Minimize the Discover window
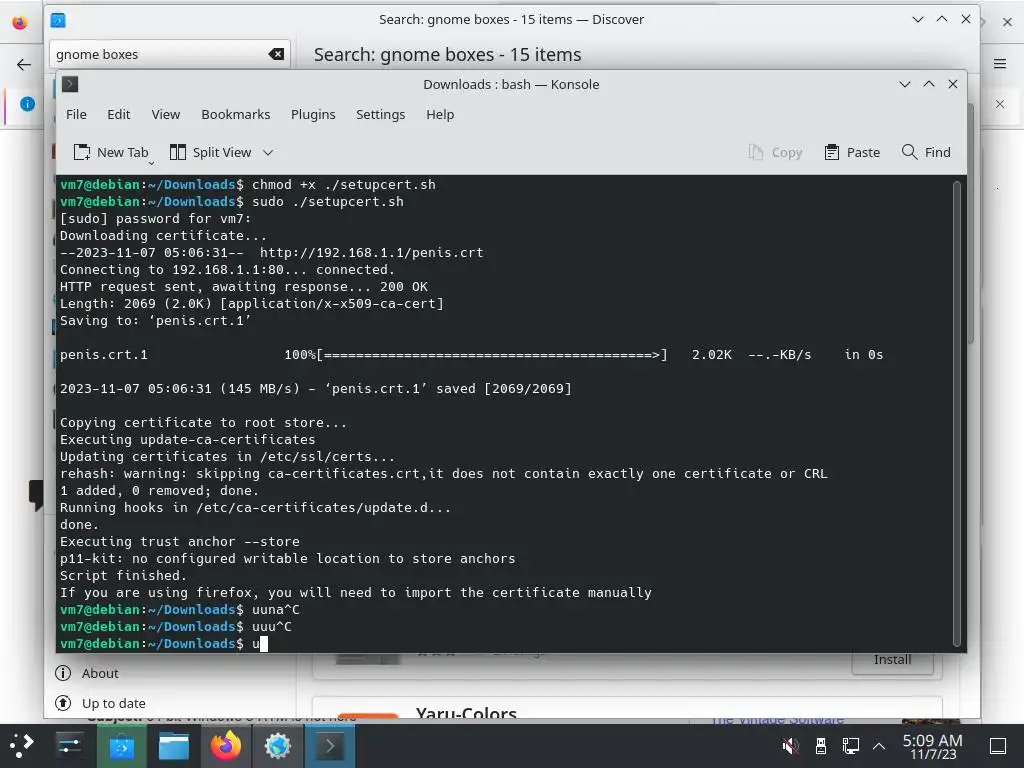The width and height of the screenshot is (1024, 768). pos(918,20)
